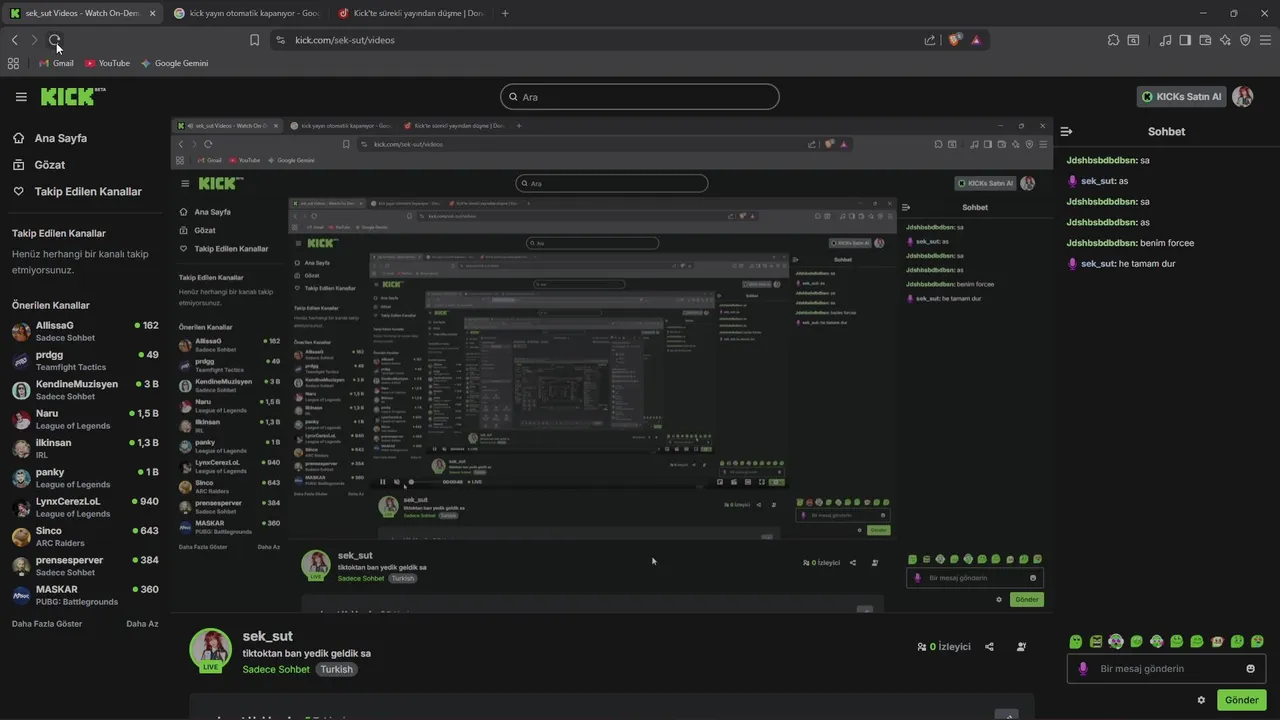
Task: Click LynxCerezLoL channel avatar
Action: [21, 507]
